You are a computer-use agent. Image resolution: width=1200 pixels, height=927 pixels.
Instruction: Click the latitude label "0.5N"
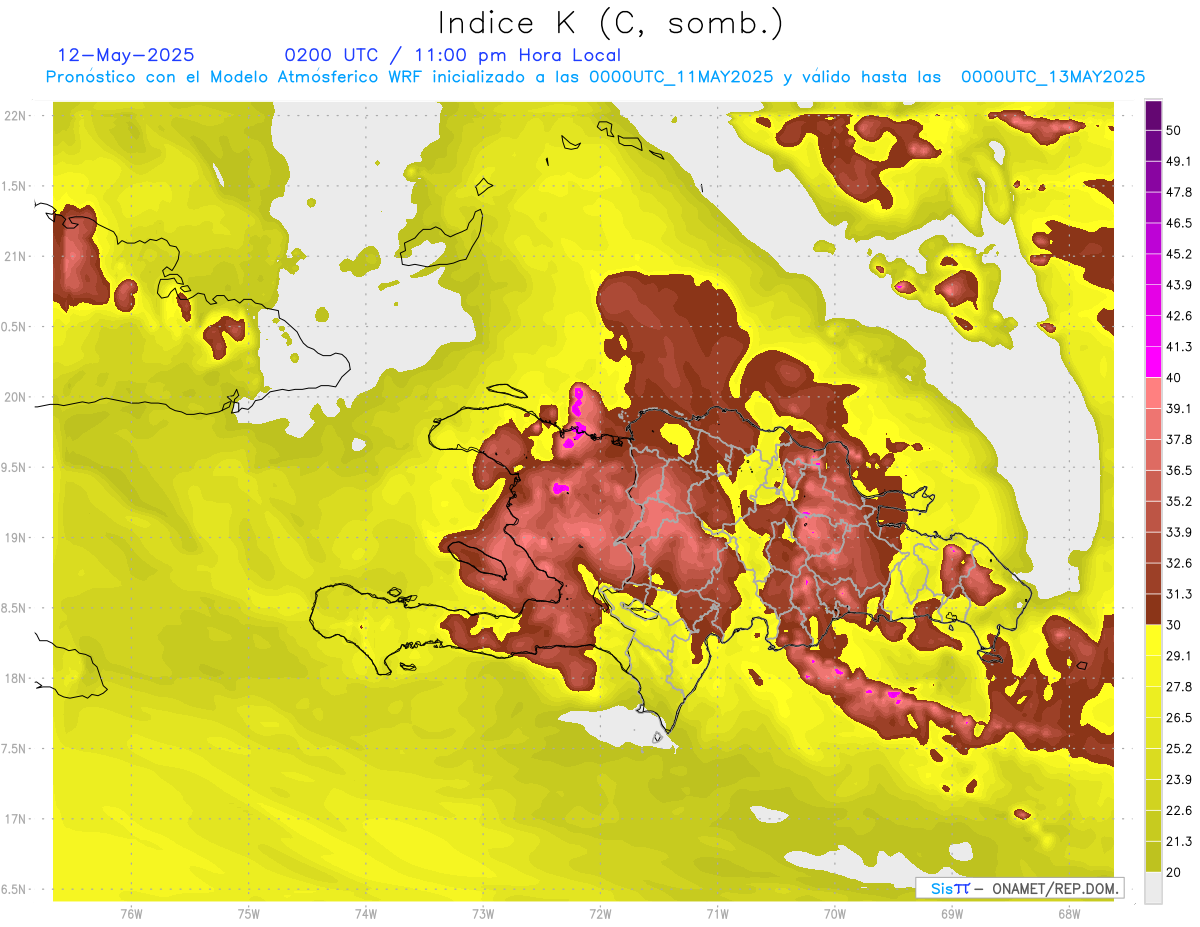coord(14,327)
